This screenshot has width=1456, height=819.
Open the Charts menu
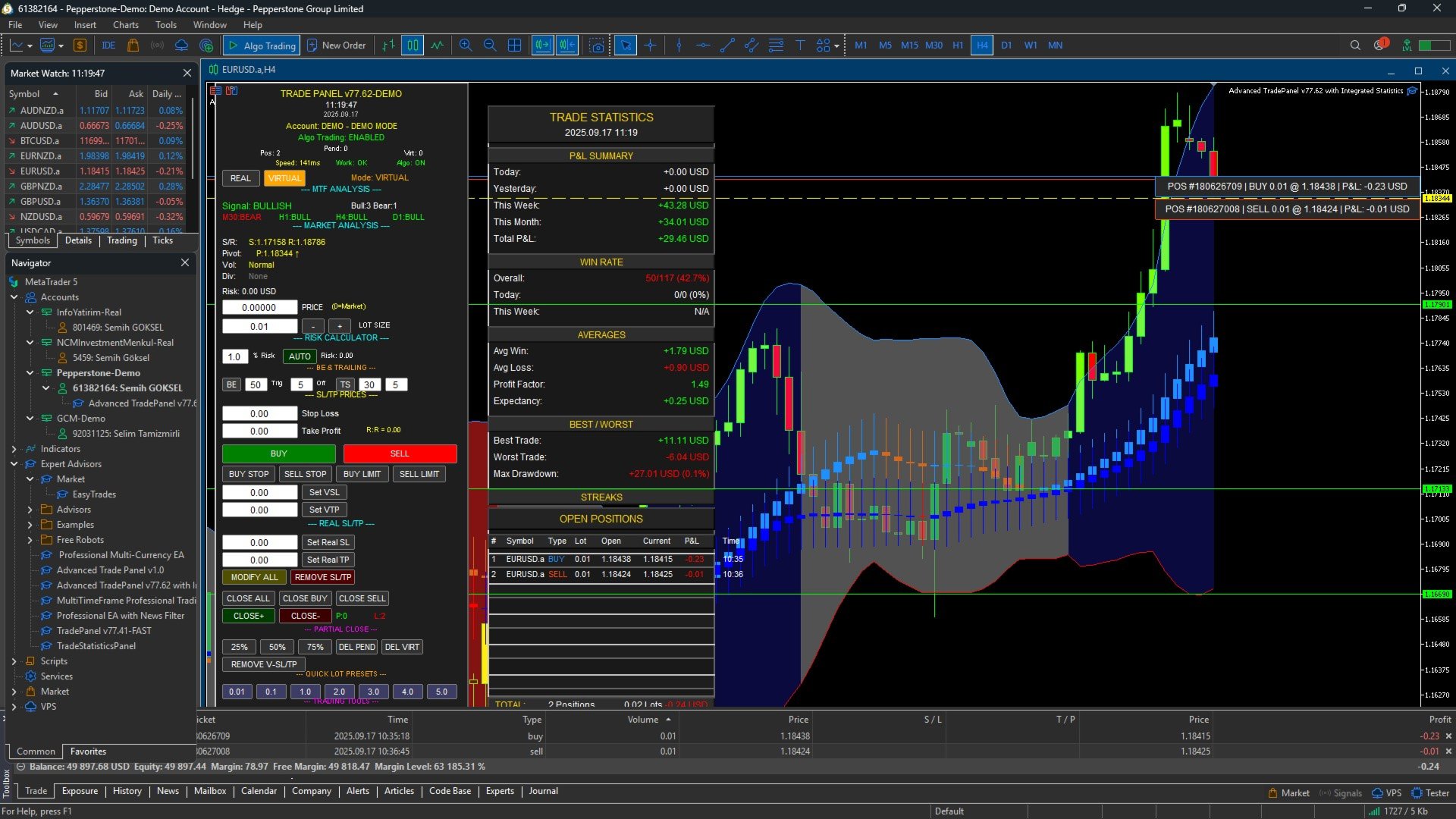coord(126,25)
